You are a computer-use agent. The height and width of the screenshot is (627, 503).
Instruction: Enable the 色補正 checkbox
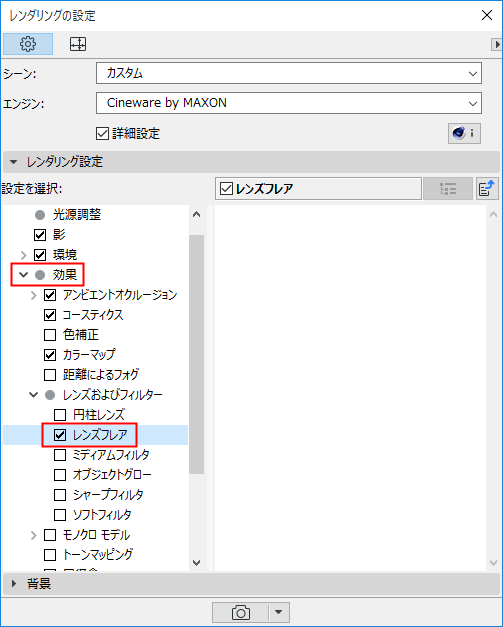[x=50, y=335]
